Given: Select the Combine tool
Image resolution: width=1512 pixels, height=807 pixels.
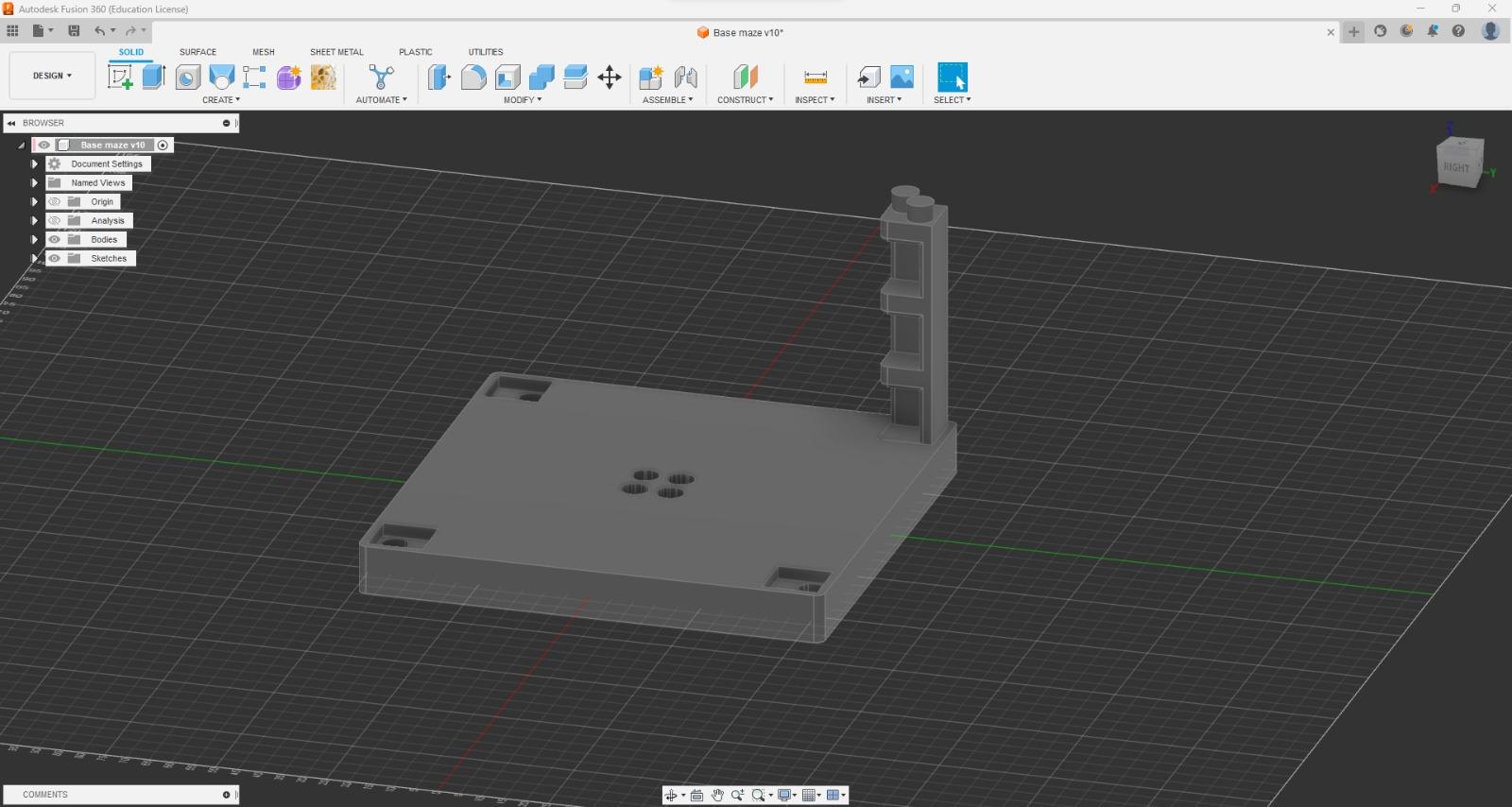Looking at the screenshot, I should 541,77.
